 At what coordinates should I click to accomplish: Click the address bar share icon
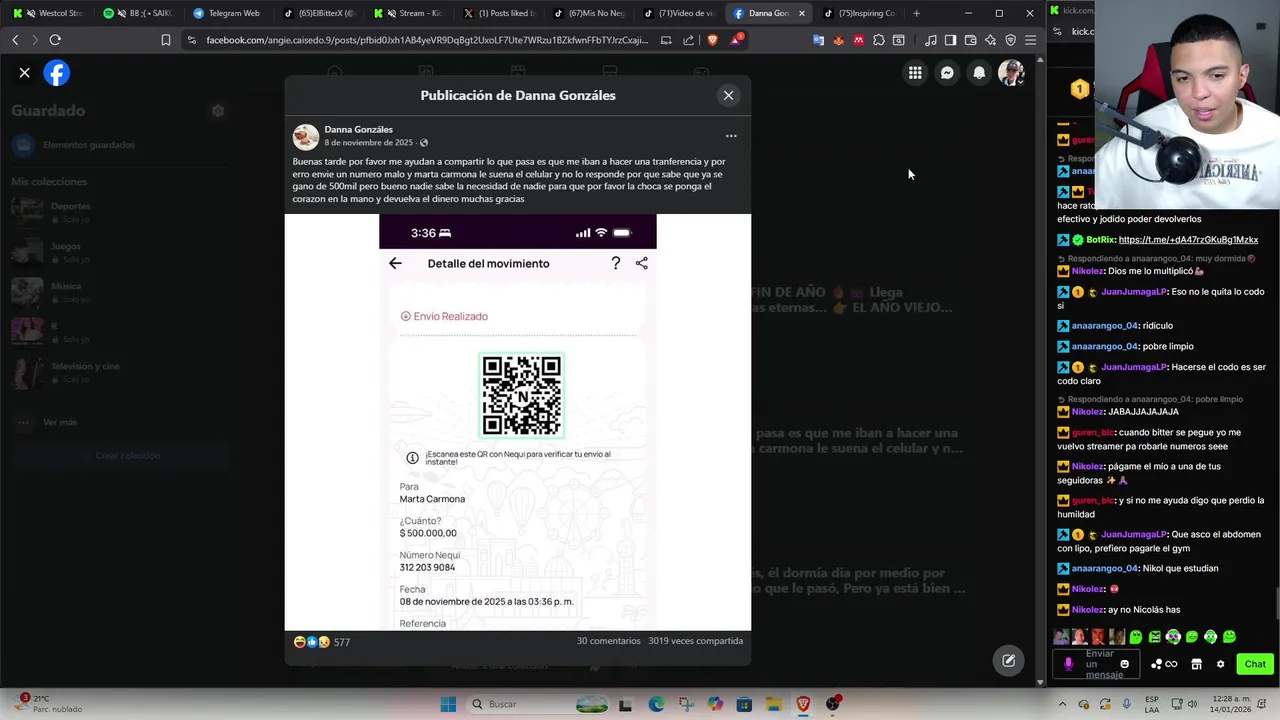pyautogui.click(x=688, y=40)
